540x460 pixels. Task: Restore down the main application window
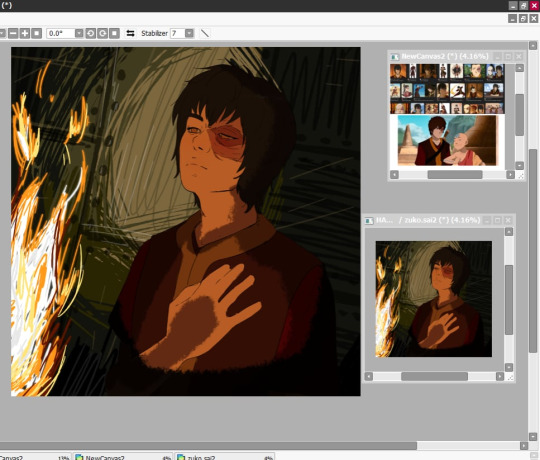coord(523,6)
